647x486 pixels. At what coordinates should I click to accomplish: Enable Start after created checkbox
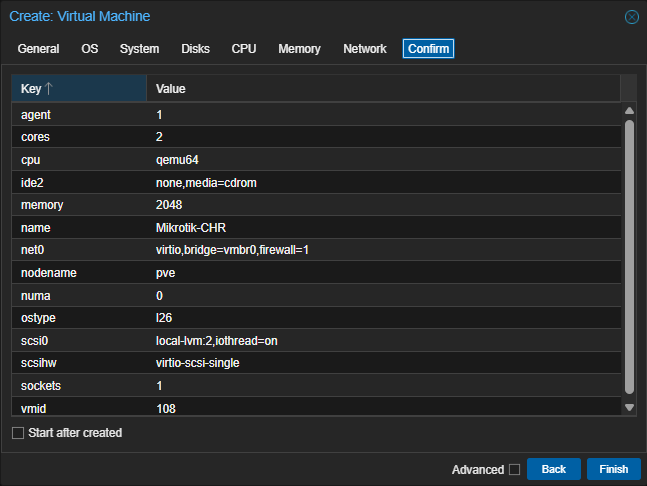point(18,433)
